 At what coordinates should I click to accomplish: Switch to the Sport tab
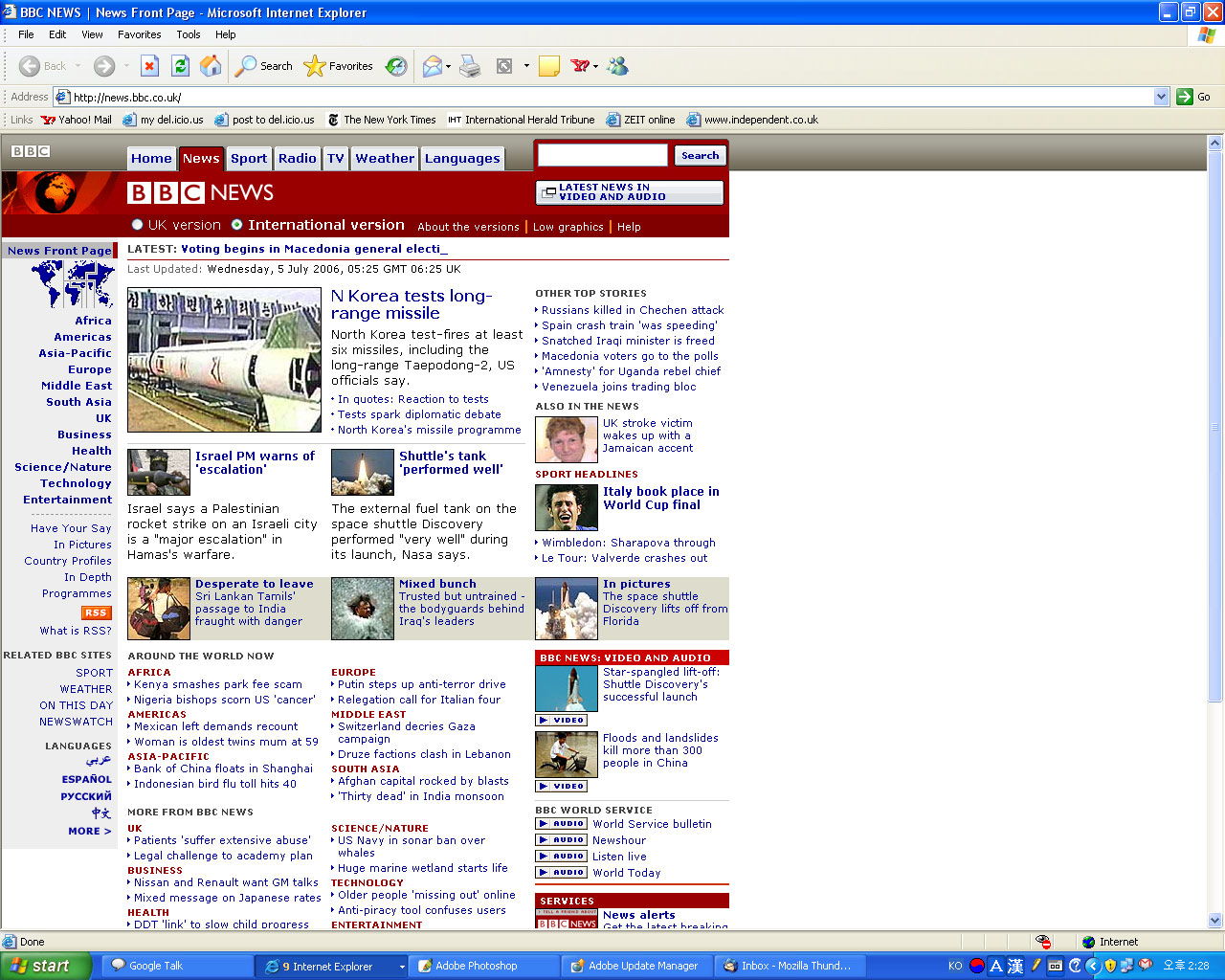pyautogui.click(x=249, y=158)
